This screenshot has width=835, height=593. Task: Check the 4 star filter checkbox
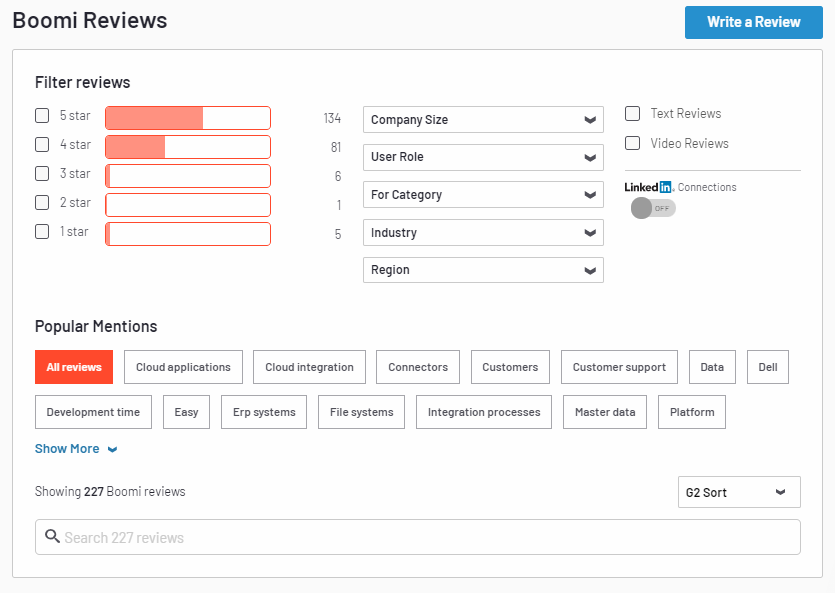pyautogui.click(x=42, y=144)
